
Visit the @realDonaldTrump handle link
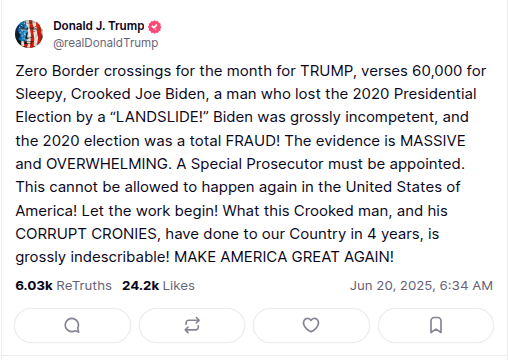coord(106,43)
